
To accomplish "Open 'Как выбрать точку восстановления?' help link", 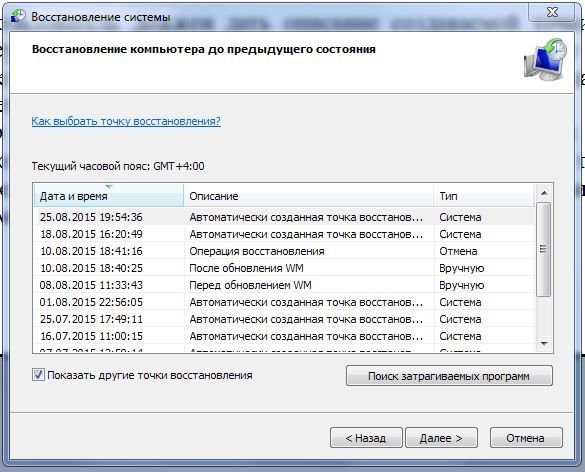I will point(126,121).
